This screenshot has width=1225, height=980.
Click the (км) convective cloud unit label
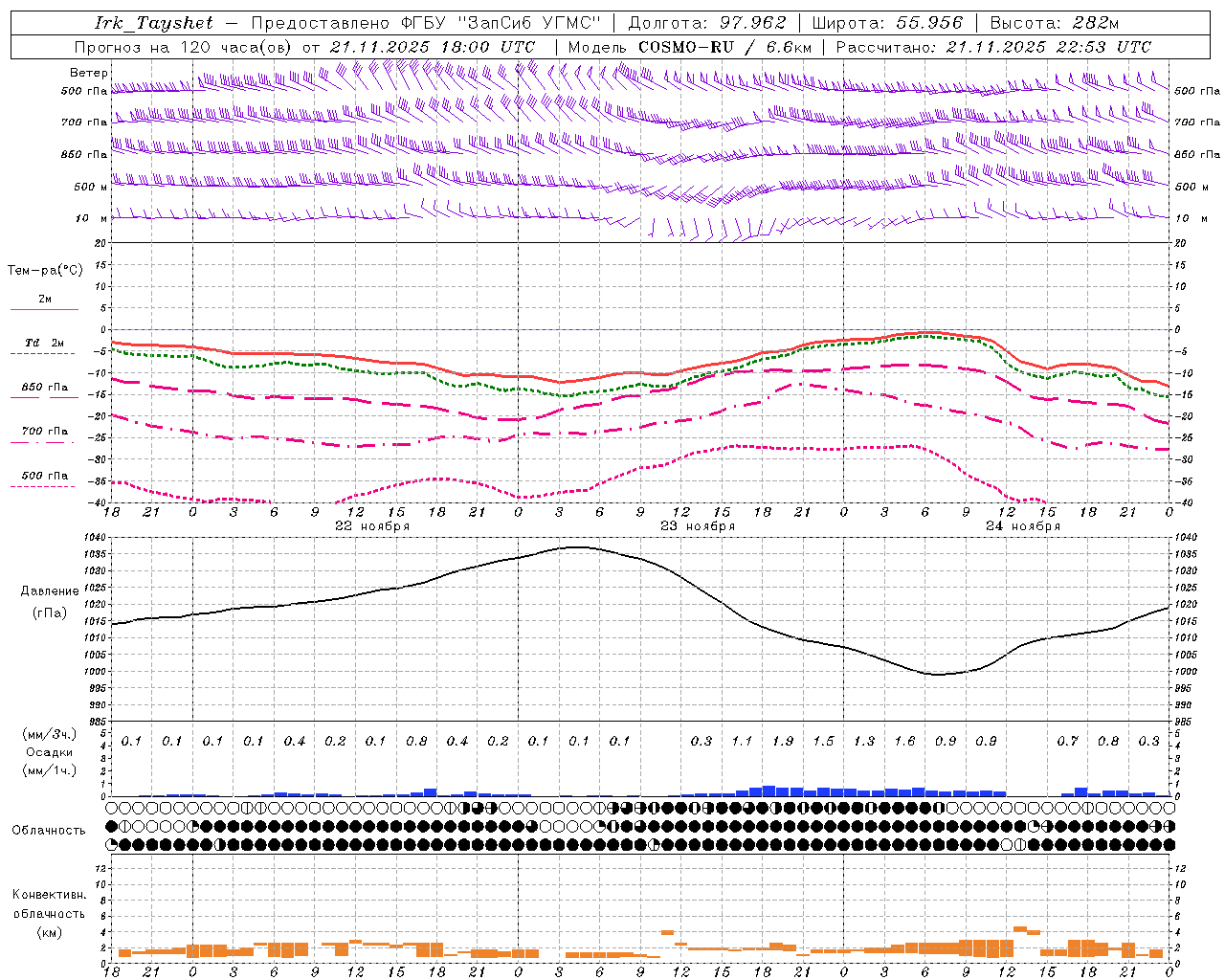point(49,932)
